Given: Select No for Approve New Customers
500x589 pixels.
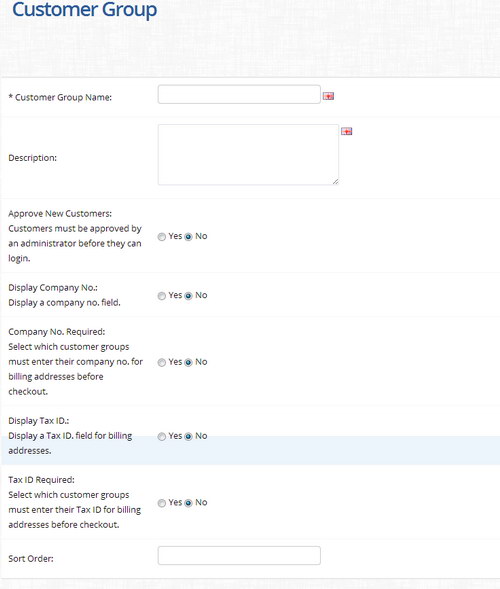Looking at the screenshot, I should tap(189, 237).
